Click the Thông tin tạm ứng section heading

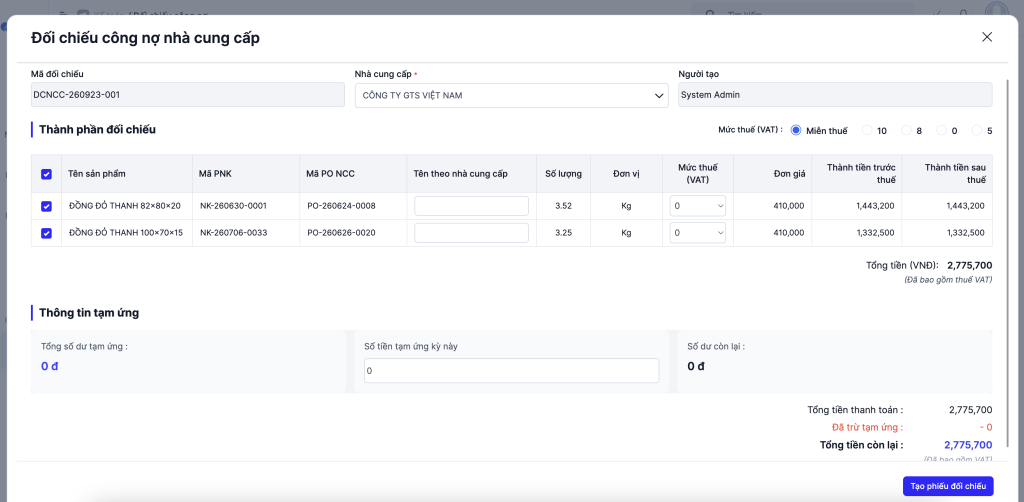(89, 313)
